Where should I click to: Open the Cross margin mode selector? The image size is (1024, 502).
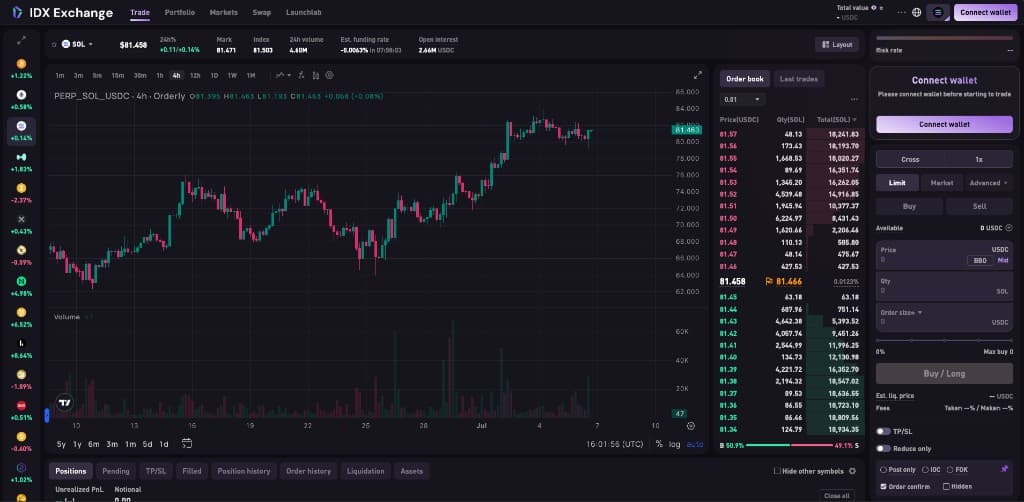[910, 159]
